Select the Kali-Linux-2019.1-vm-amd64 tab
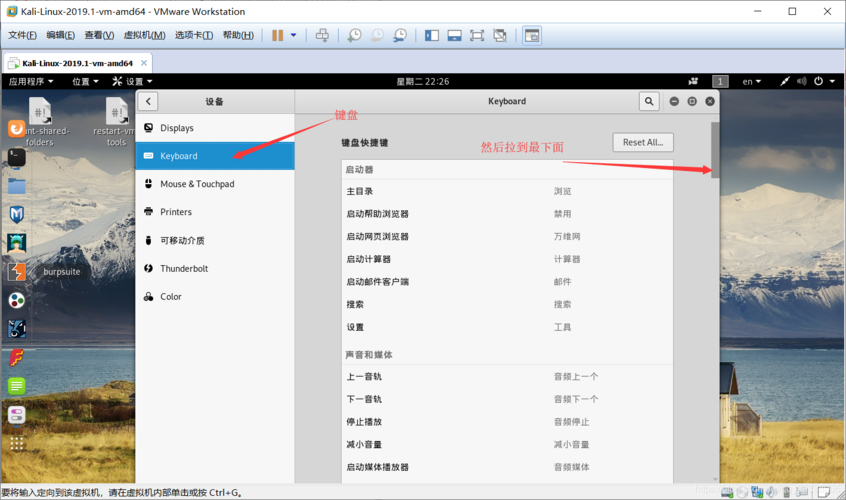 [x=77, y=63]
